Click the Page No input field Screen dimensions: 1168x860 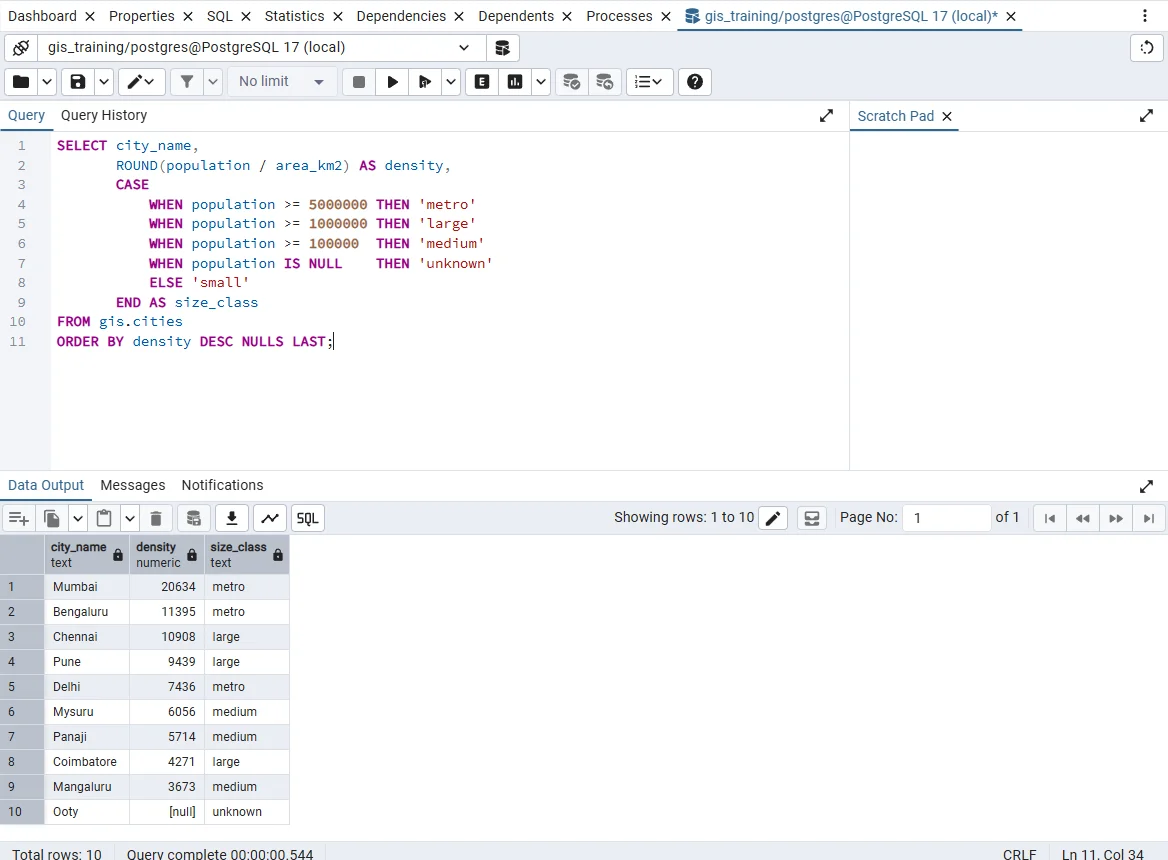point(946,517)
